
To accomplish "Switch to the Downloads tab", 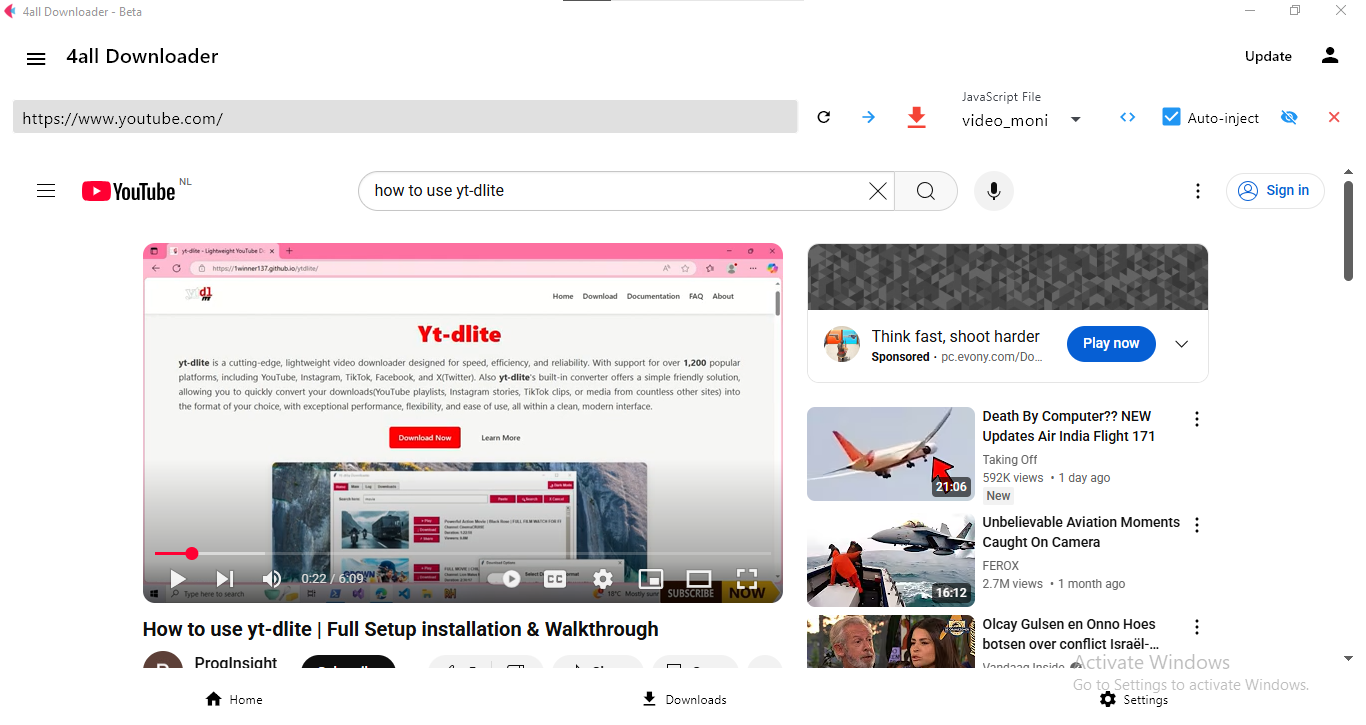I will point(685,699).
